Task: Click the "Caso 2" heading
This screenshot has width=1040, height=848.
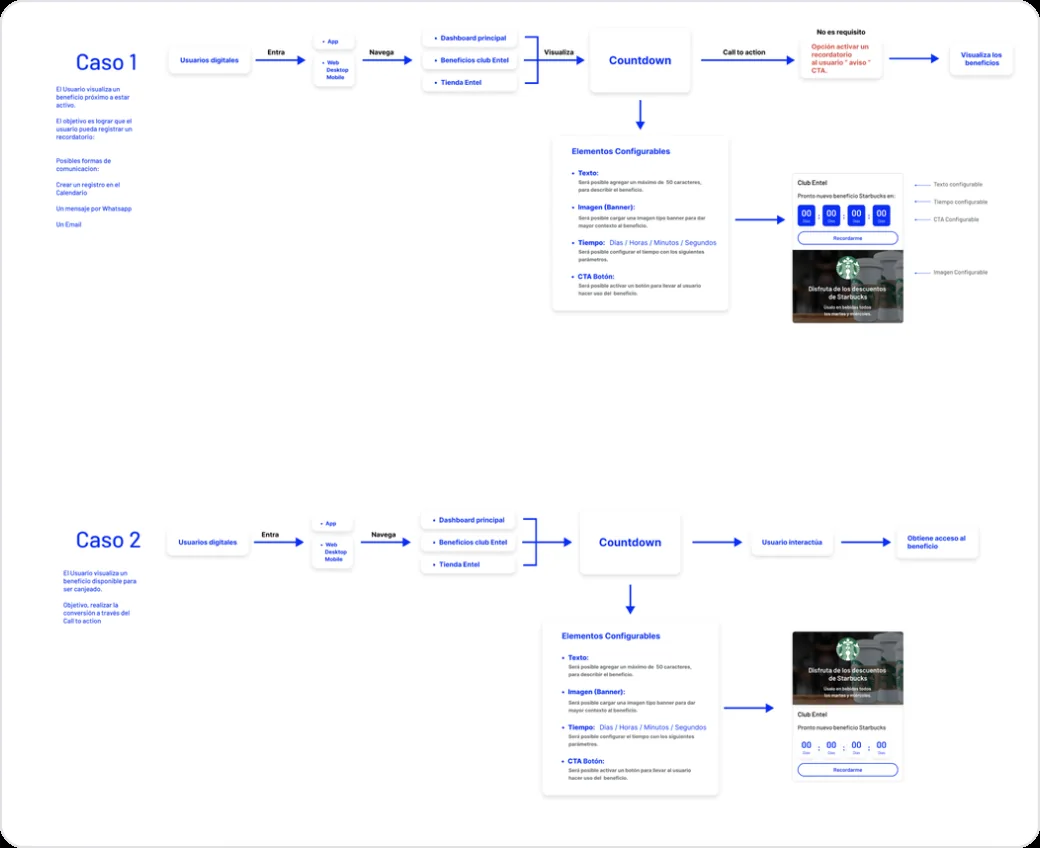Action: tap(108, 540)
